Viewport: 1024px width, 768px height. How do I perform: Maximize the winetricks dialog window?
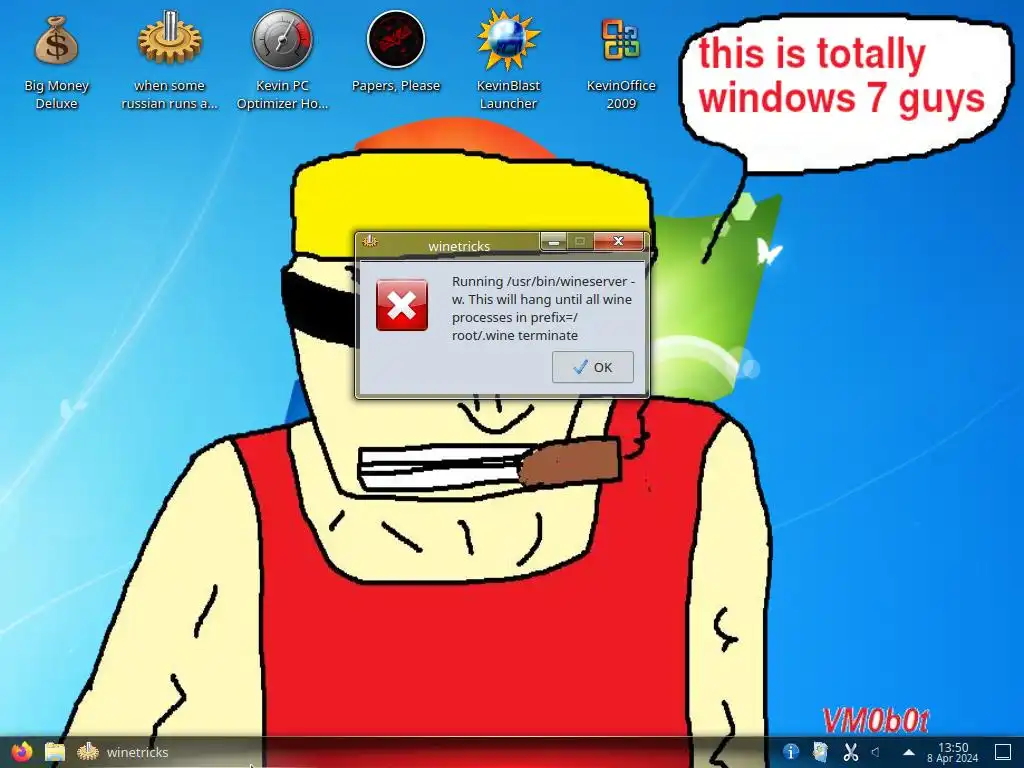pos(580,242)
